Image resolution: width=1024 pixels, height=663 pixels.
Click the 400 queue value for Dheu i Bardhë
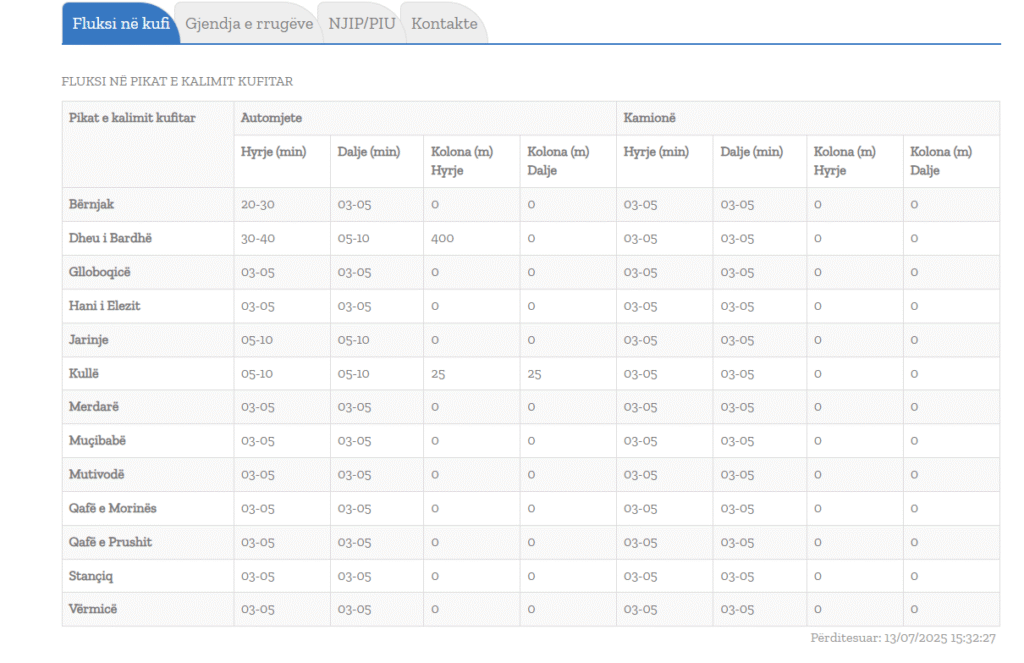[443, 238]
